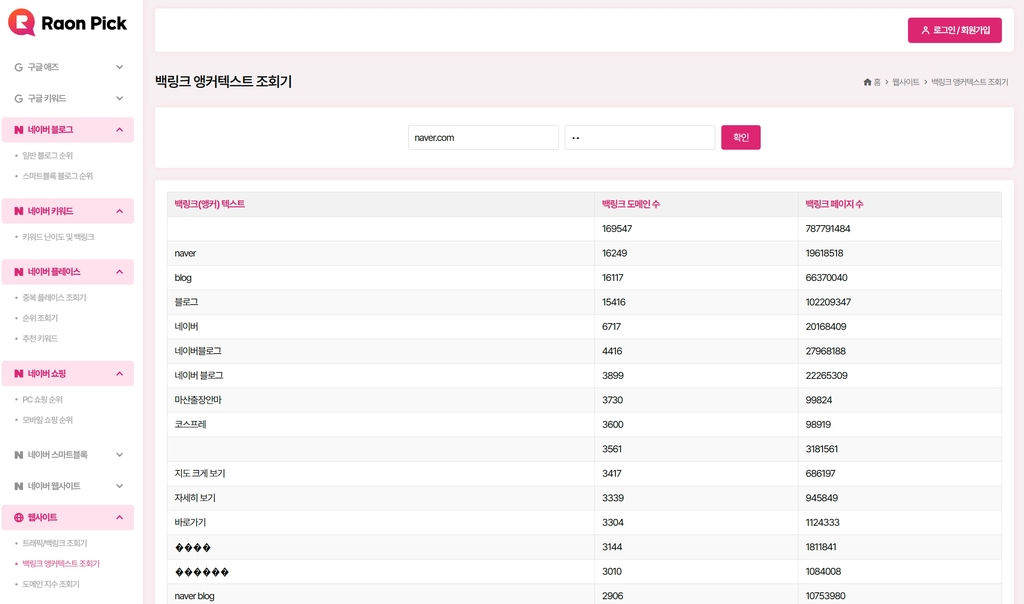
Task: Select the '자세히 보기' anchor text cell
Action: [x=381, y=498]
